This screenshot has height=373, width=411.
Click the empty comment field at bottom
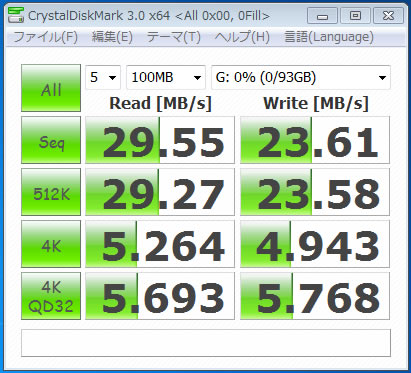206,343
